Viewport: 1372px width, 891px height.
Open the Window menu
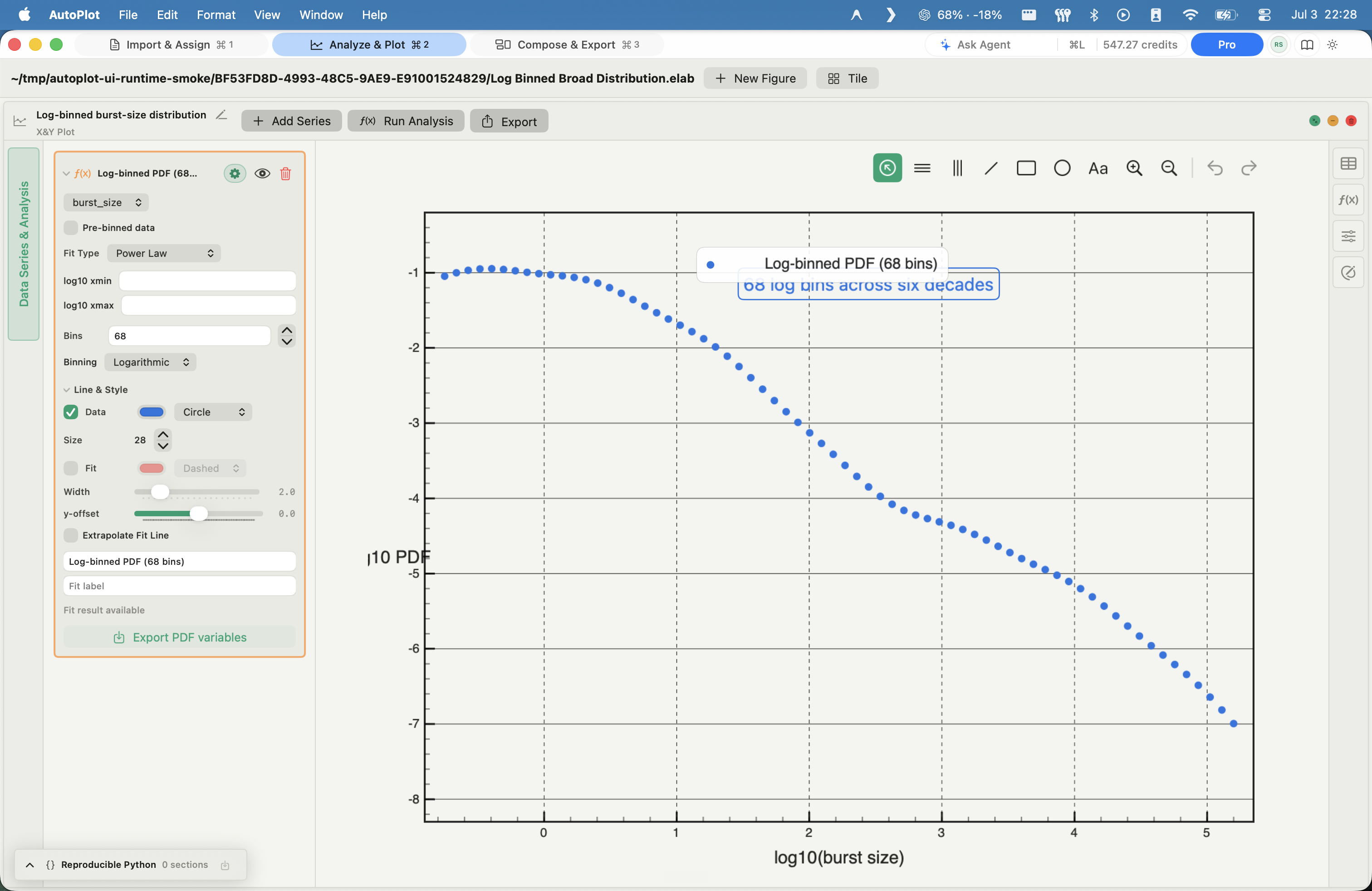coord(320,15)
